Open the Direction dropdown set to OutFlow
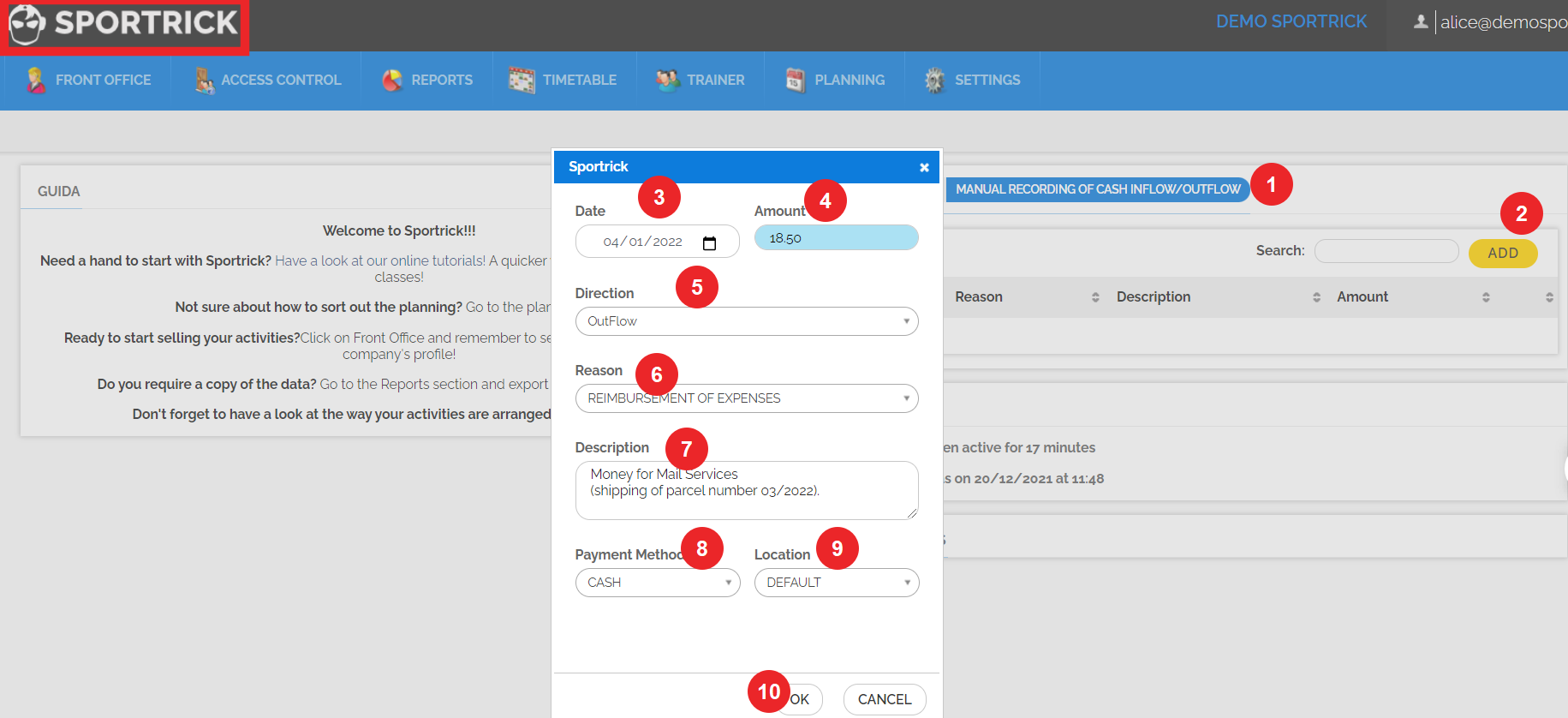 click(x=747, y=321)
